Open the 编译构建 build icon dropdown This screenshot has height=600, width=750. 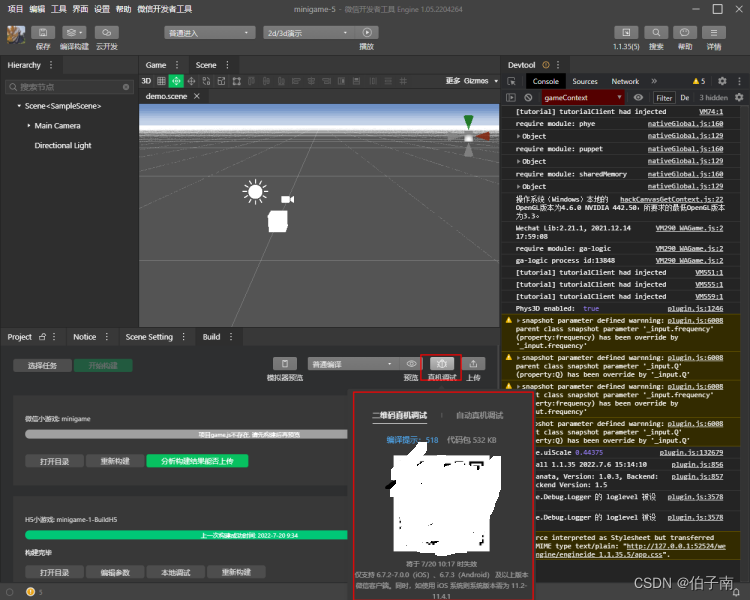[x=74, y=33]
